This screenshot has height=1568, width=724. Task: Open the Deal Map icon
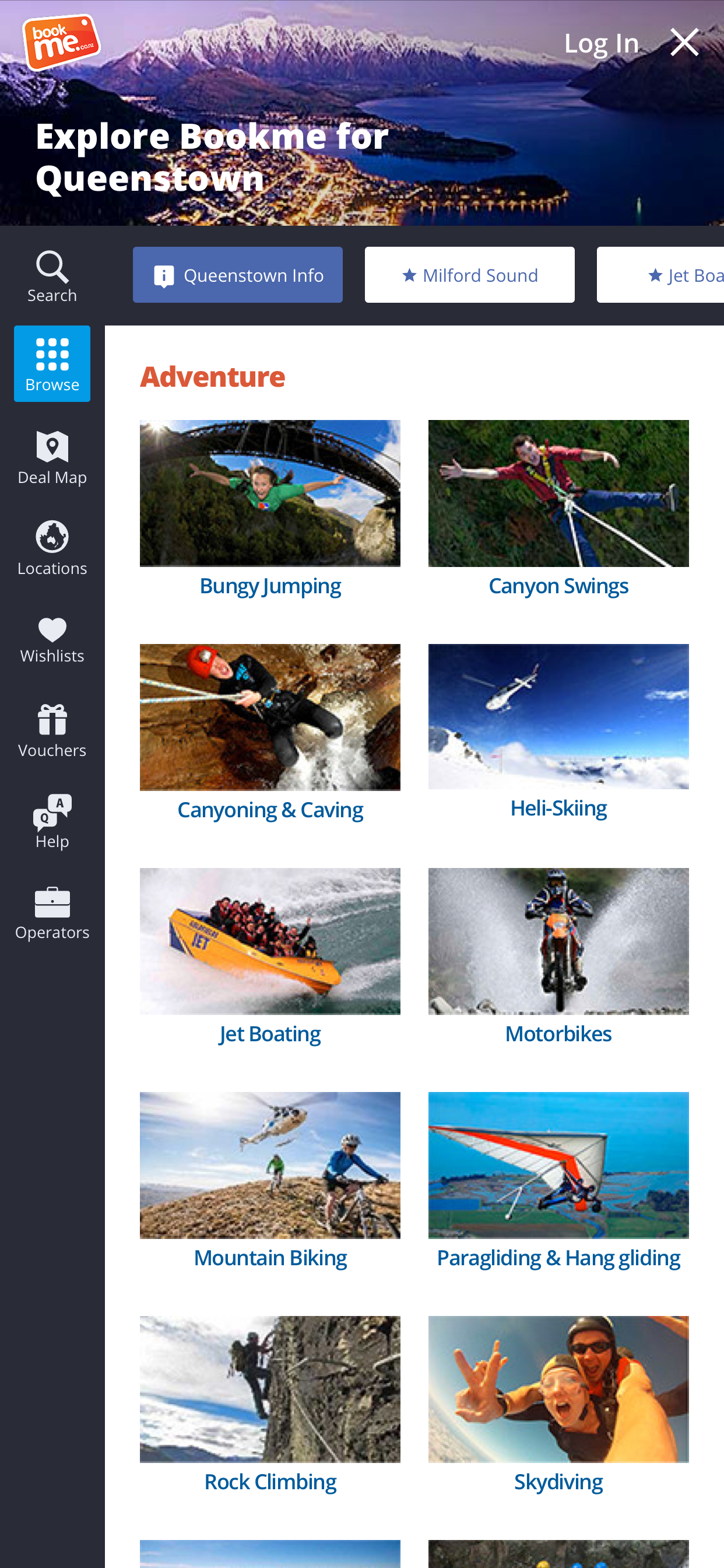click(x=52, y=447)
